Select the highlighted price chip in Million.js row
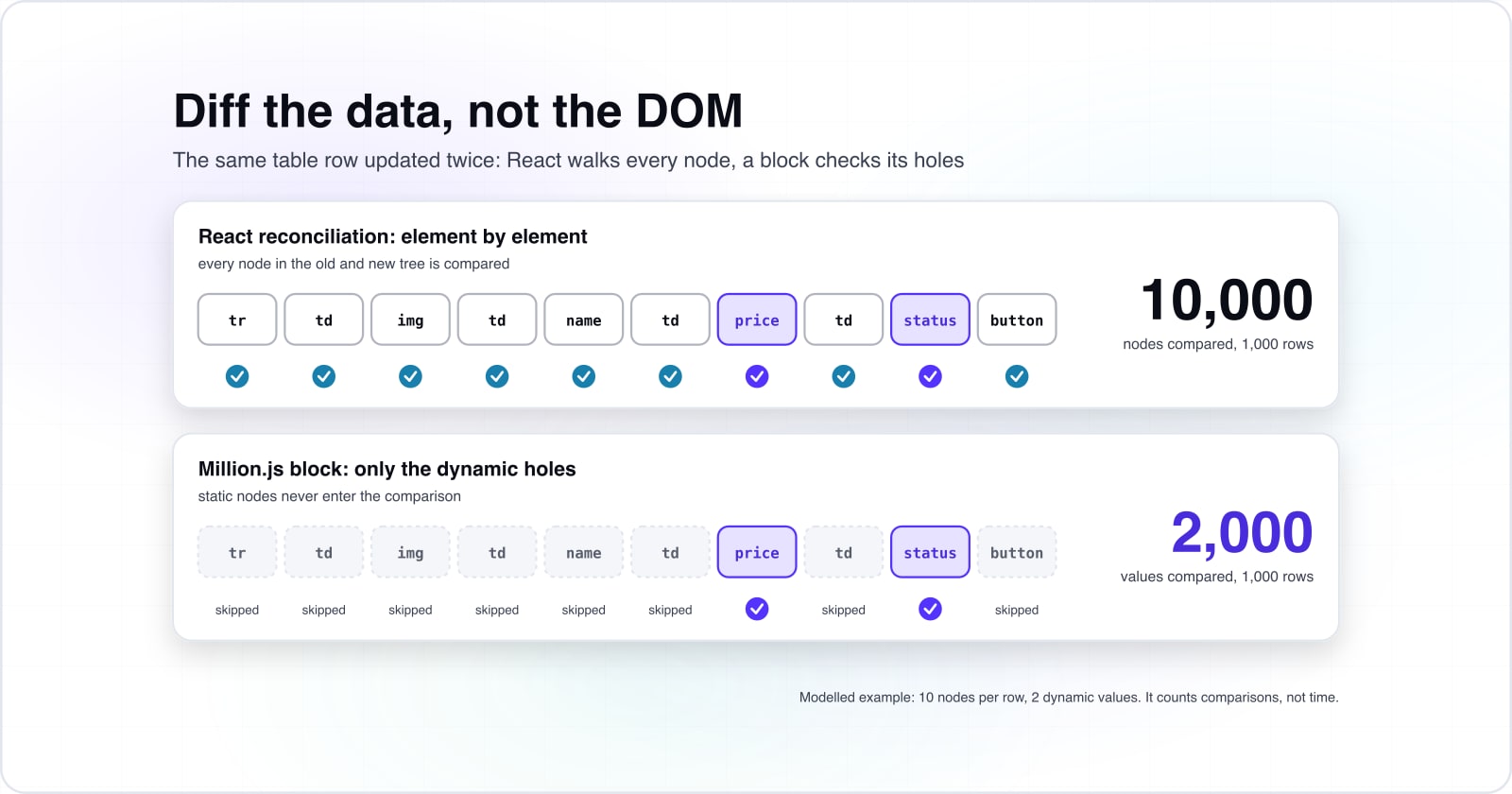The image size is (1512, 794). tap(757, 552)
